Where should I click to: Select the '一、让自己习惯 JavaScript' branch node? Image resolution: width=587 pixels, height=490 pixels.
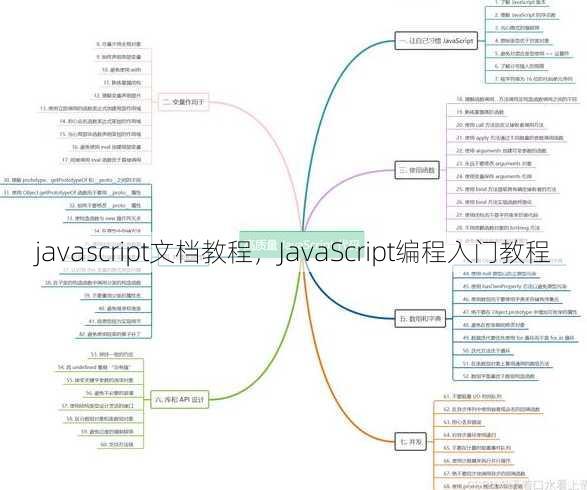(x=436, y=41)
